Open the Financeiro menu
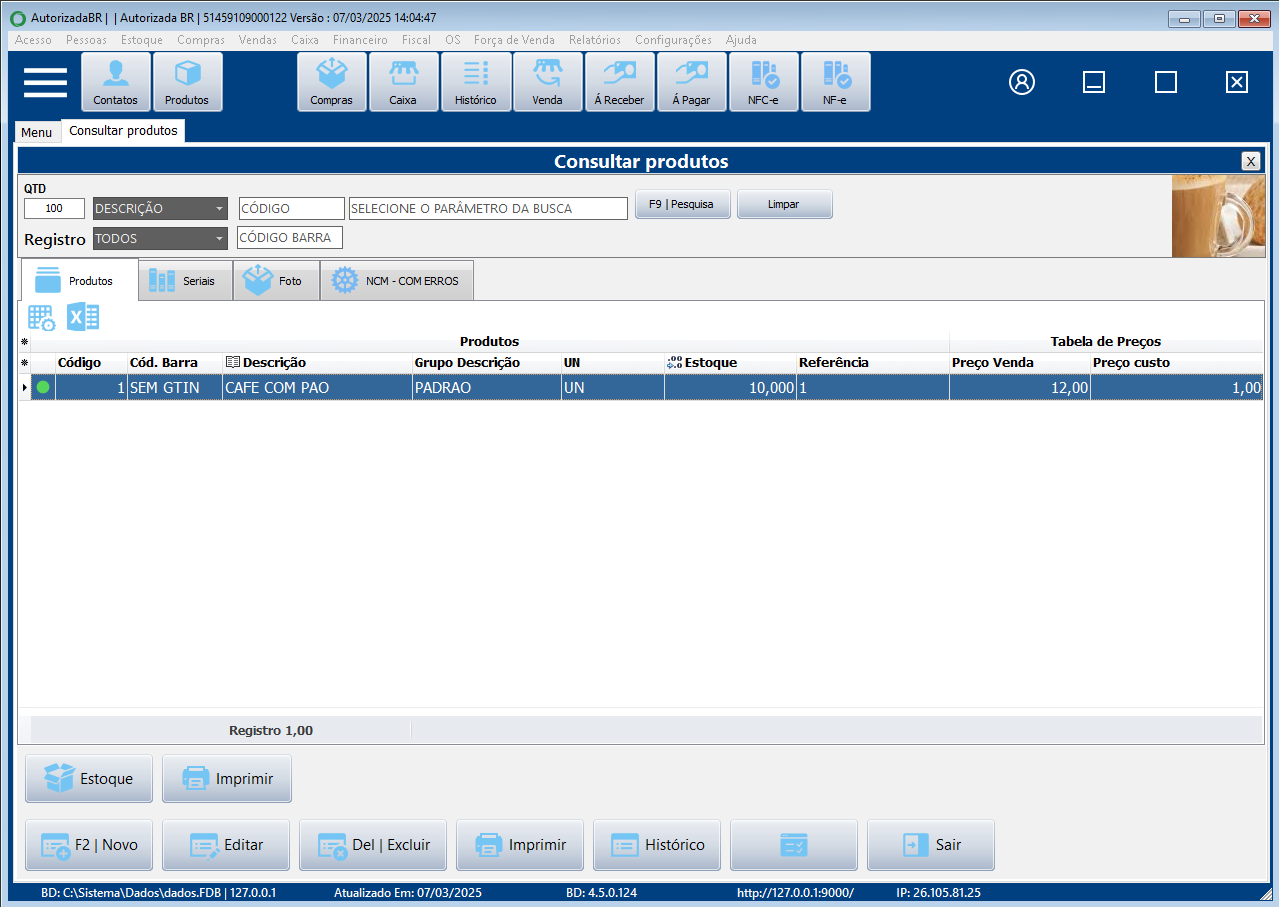The width and height of the screenshot is (1279, 907). [360, 40]
